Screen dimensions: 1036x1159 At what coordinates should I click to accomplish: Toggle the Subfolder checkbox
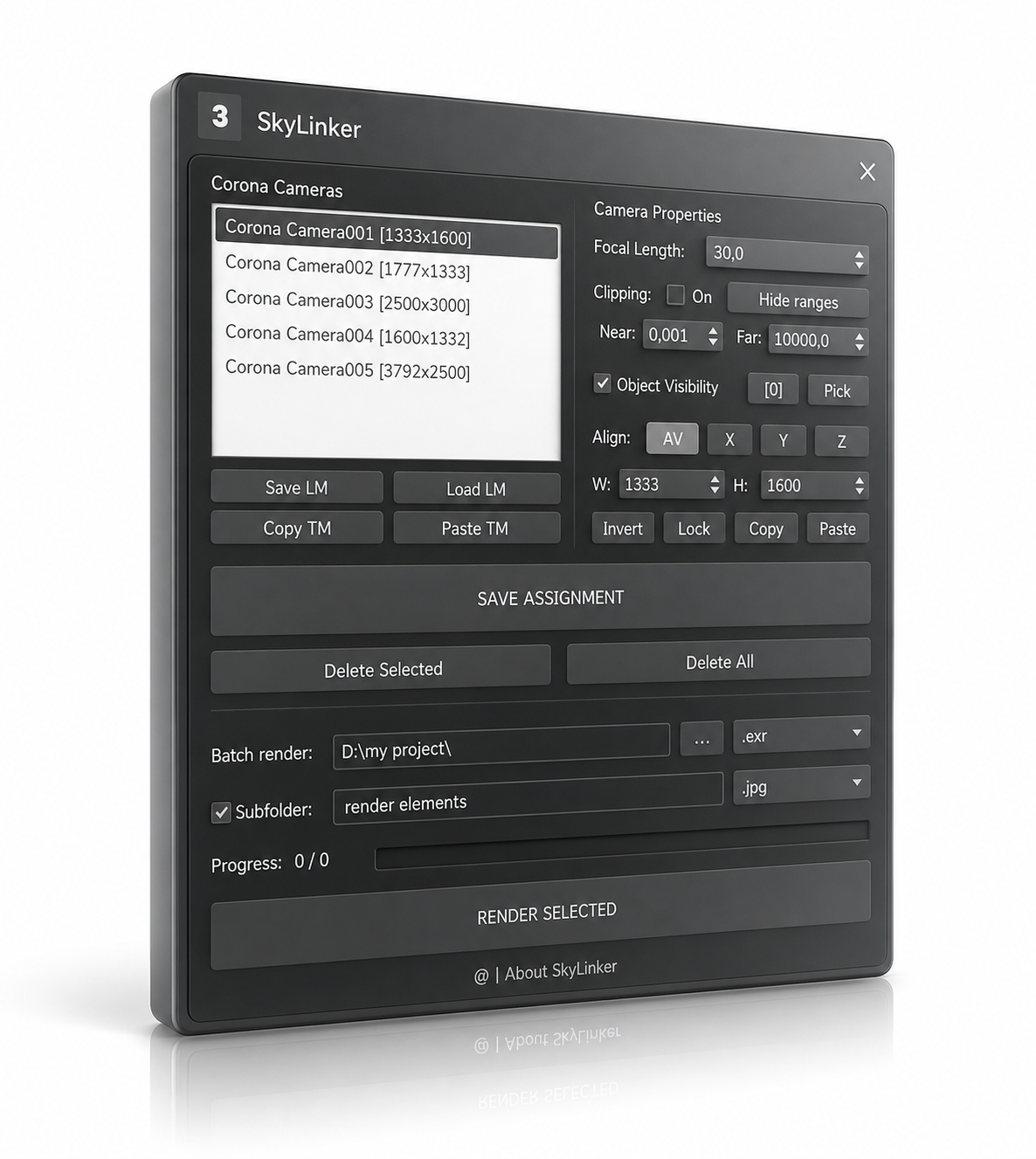[221, 813]
